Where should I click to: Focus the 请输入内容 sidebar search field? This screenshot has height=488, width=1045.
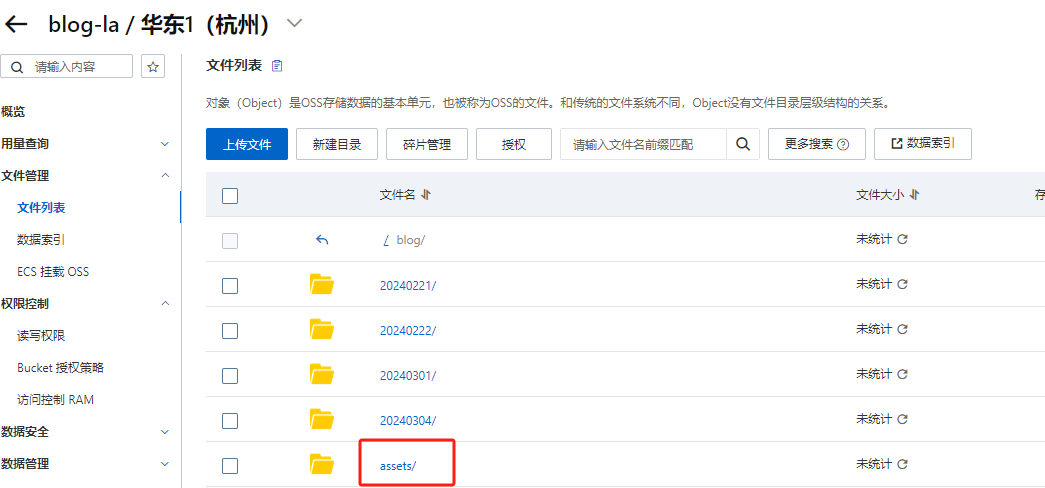(67, 67)
